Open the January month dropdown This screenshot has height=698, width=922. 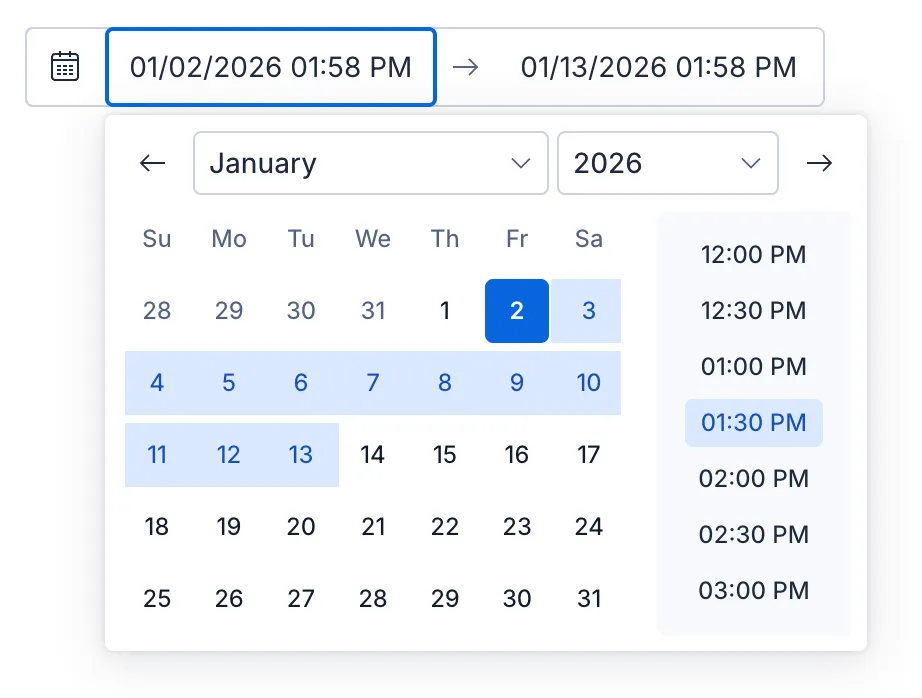pyautogui.click(x=370, y=163)
